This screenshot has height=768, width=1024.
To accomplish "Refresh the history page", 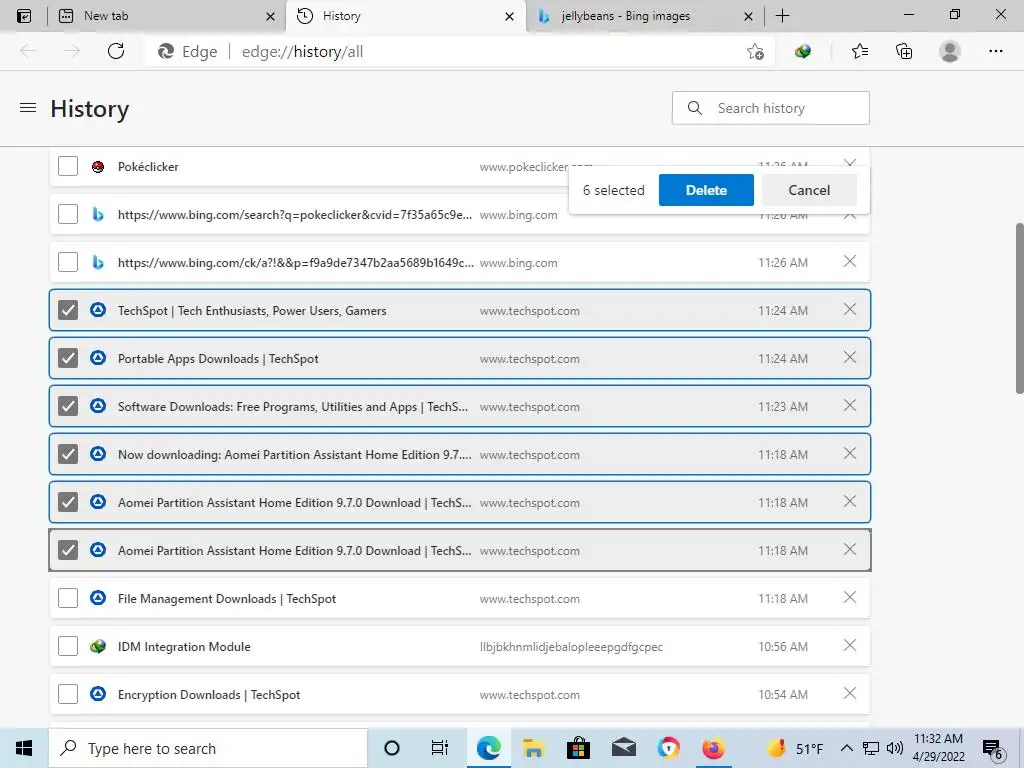I will 116,51.
